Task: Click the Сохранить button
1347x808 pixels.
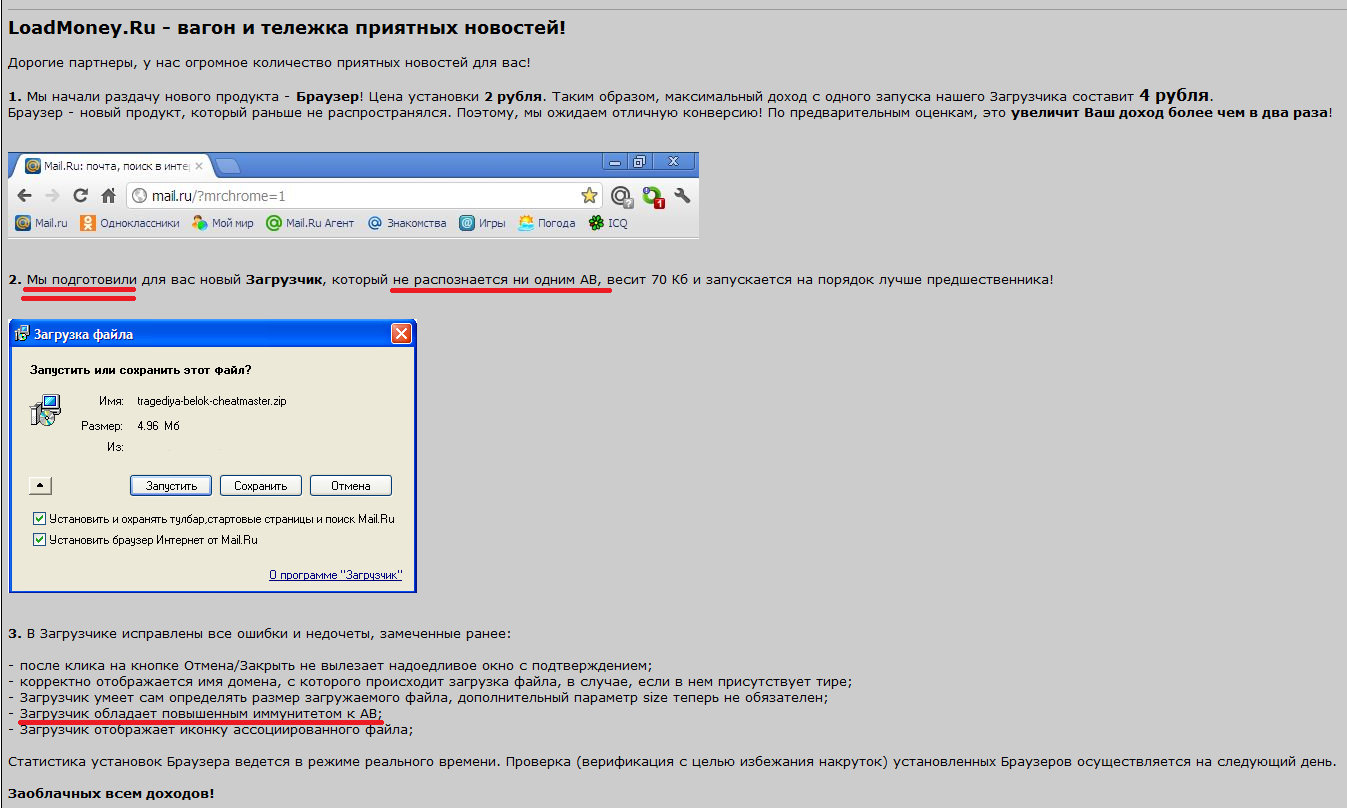Action: tap(260, 486)
